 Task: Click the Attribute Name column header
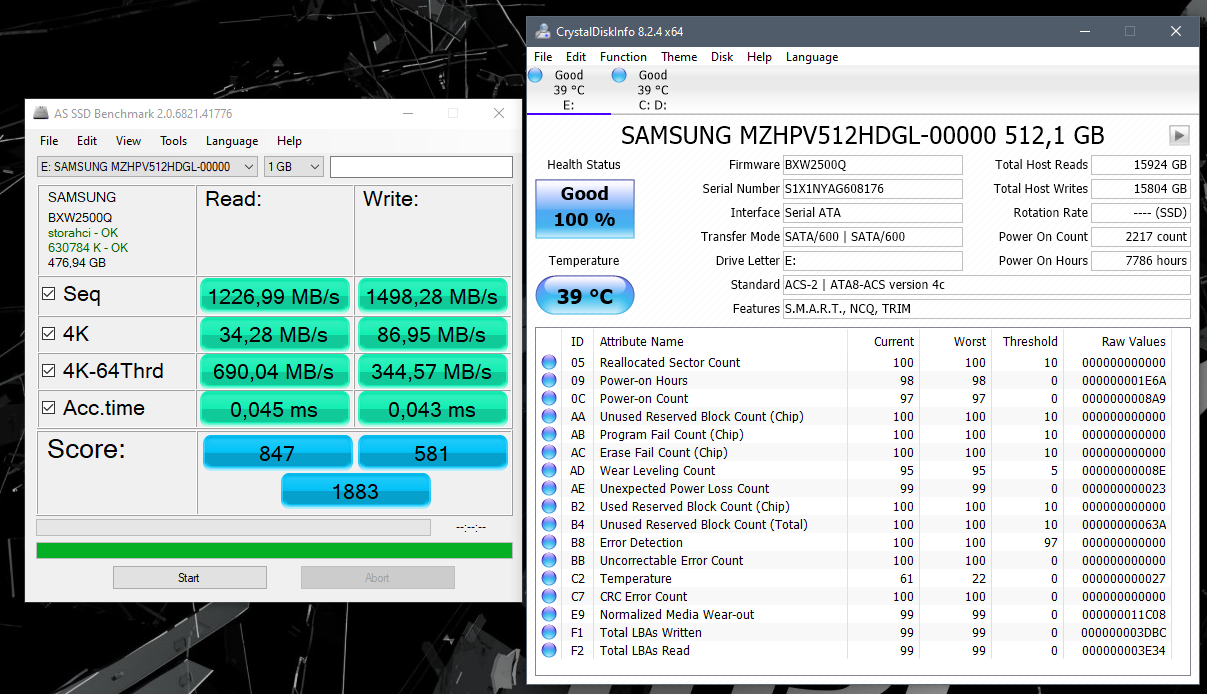642,341
